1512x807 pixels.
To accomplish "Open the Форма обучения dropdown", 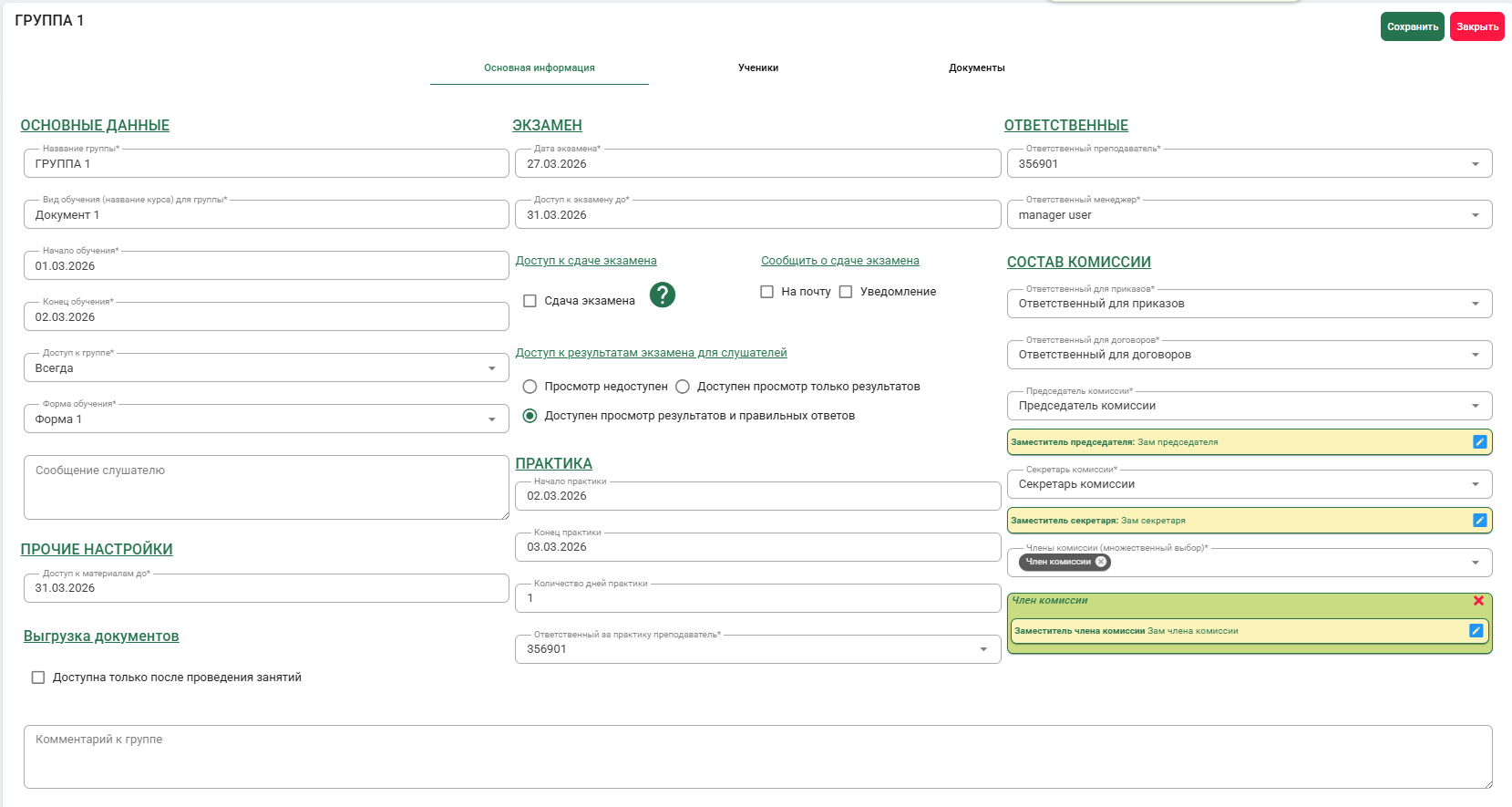I will click(x=266, y=419).
